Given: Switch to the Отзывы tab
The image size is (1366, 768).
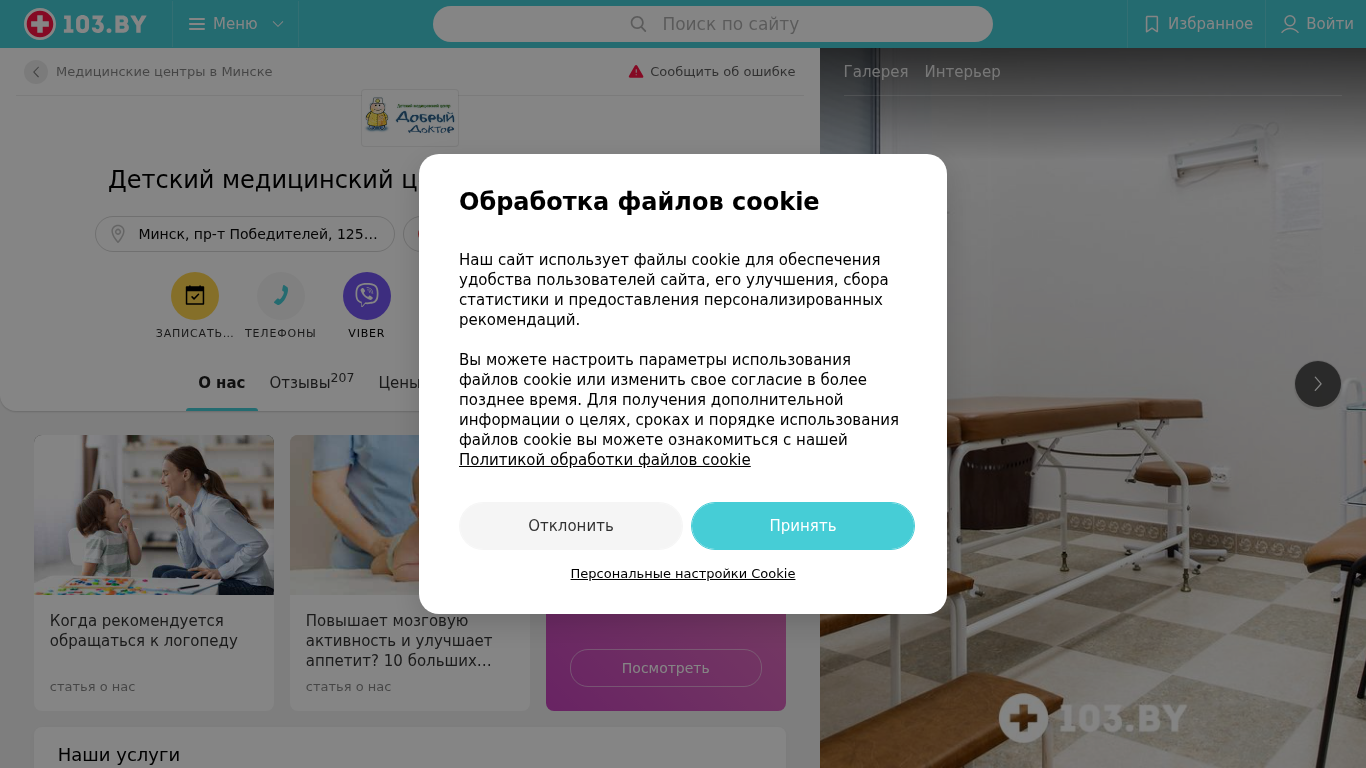Looking at the screenshot, I should [311, 382].
